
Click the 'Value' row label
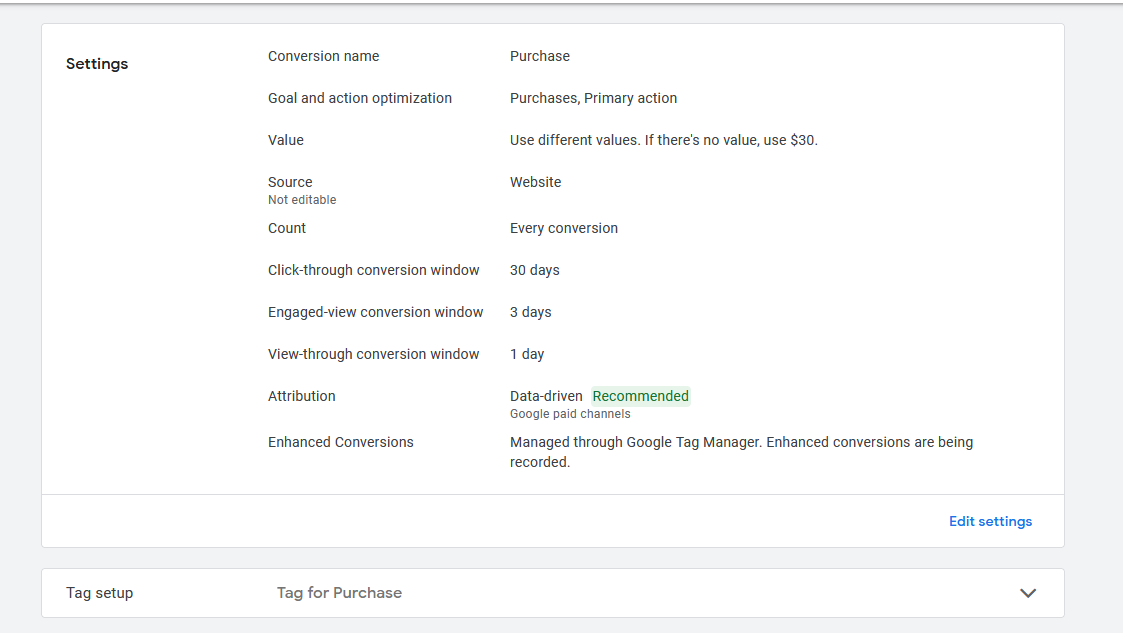(x=286, y=140)
